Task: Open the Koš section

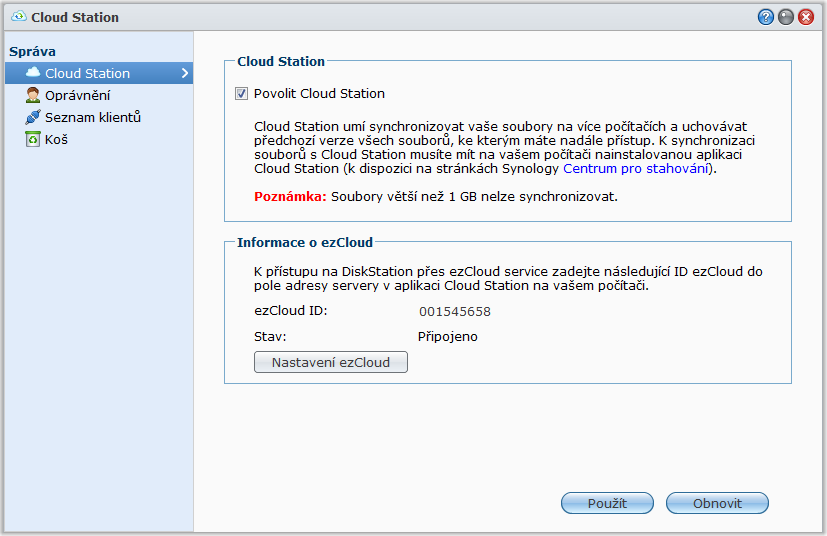Action: pos(56,139)
